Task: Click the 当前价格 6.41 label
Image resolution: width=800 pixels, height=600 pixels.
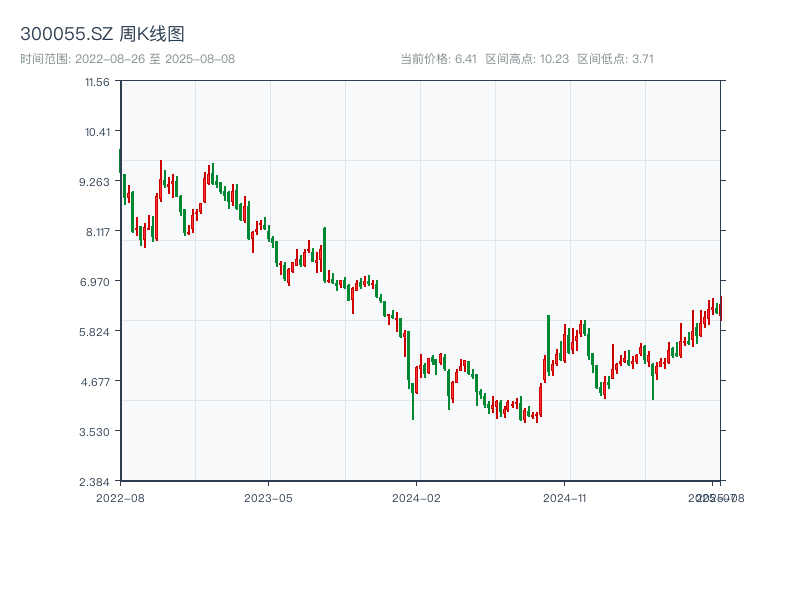Action: pyautogui.click(x=438, y=59)
